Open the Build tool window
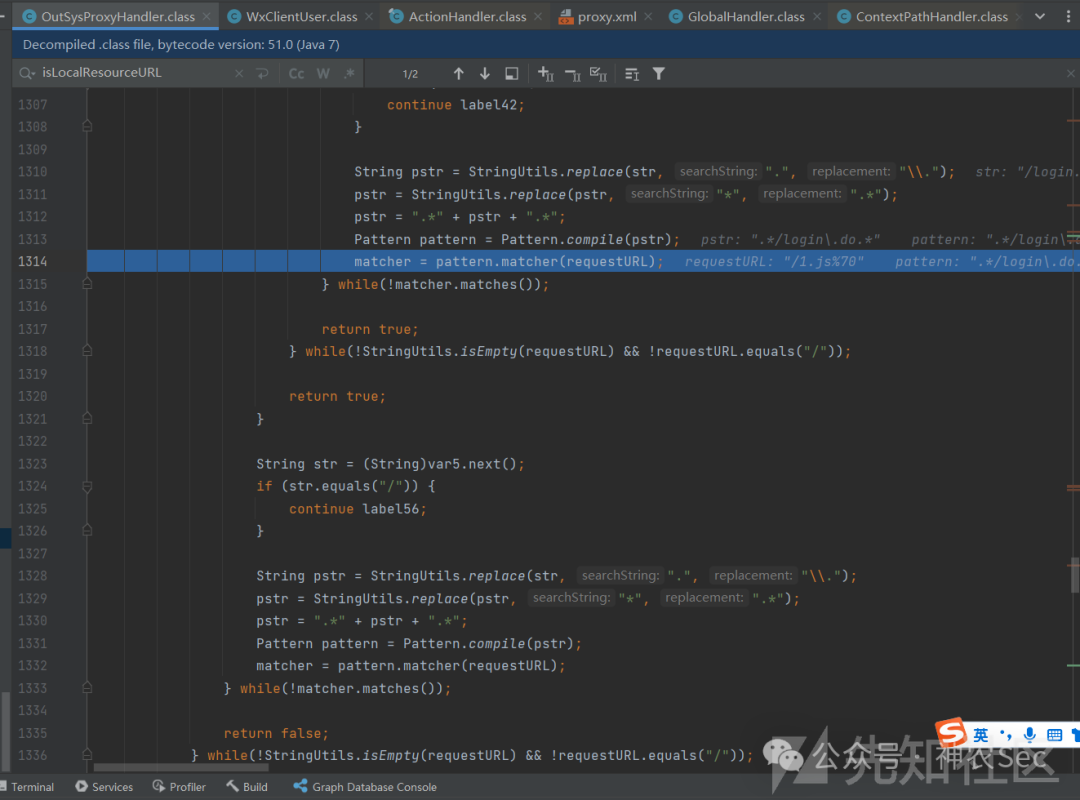This screenshot has width=1080, height=800. tap(247, 787)
